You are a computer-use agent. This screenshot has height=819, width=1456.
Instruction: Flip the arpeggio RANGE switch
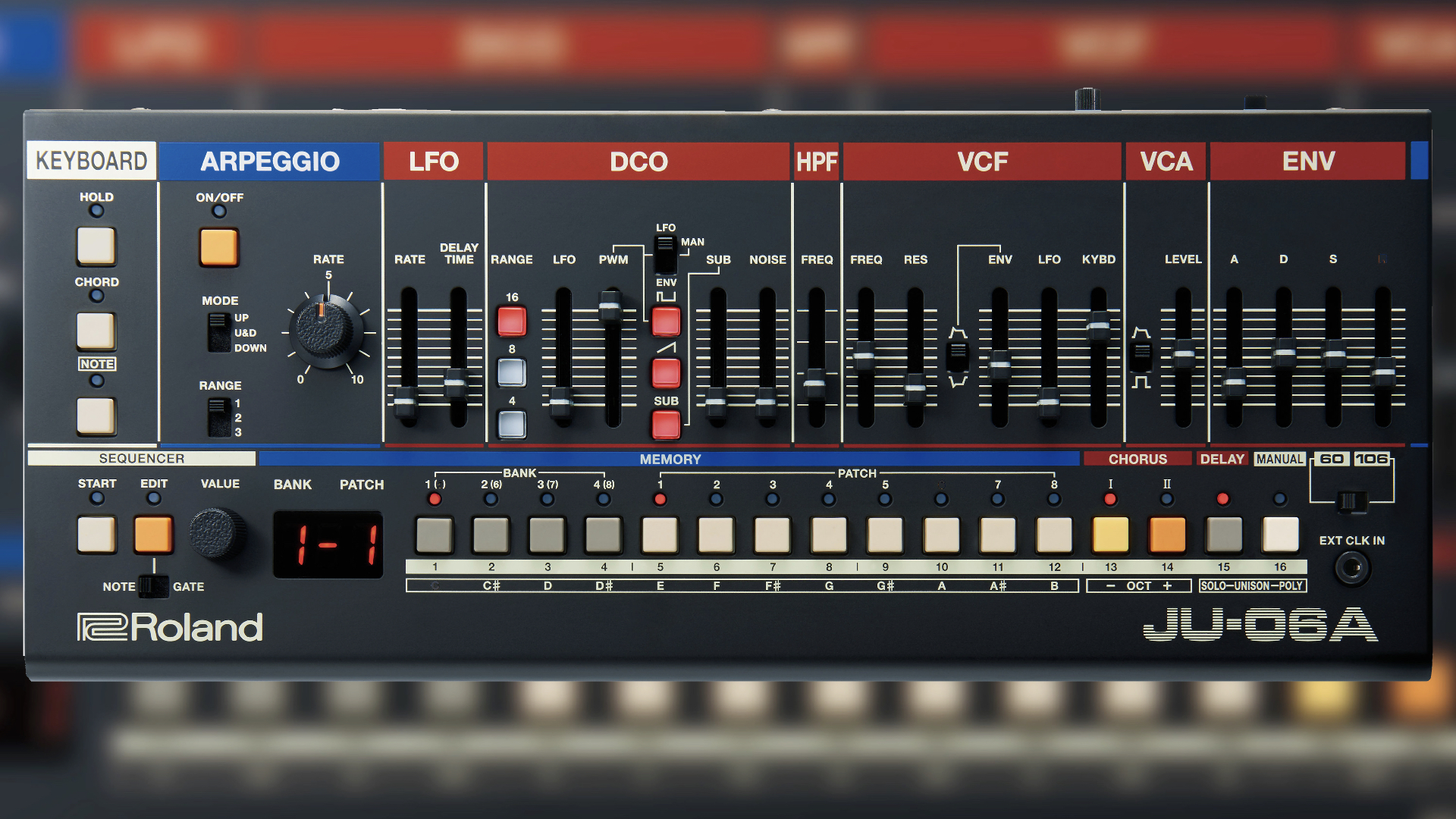(219, 417)
